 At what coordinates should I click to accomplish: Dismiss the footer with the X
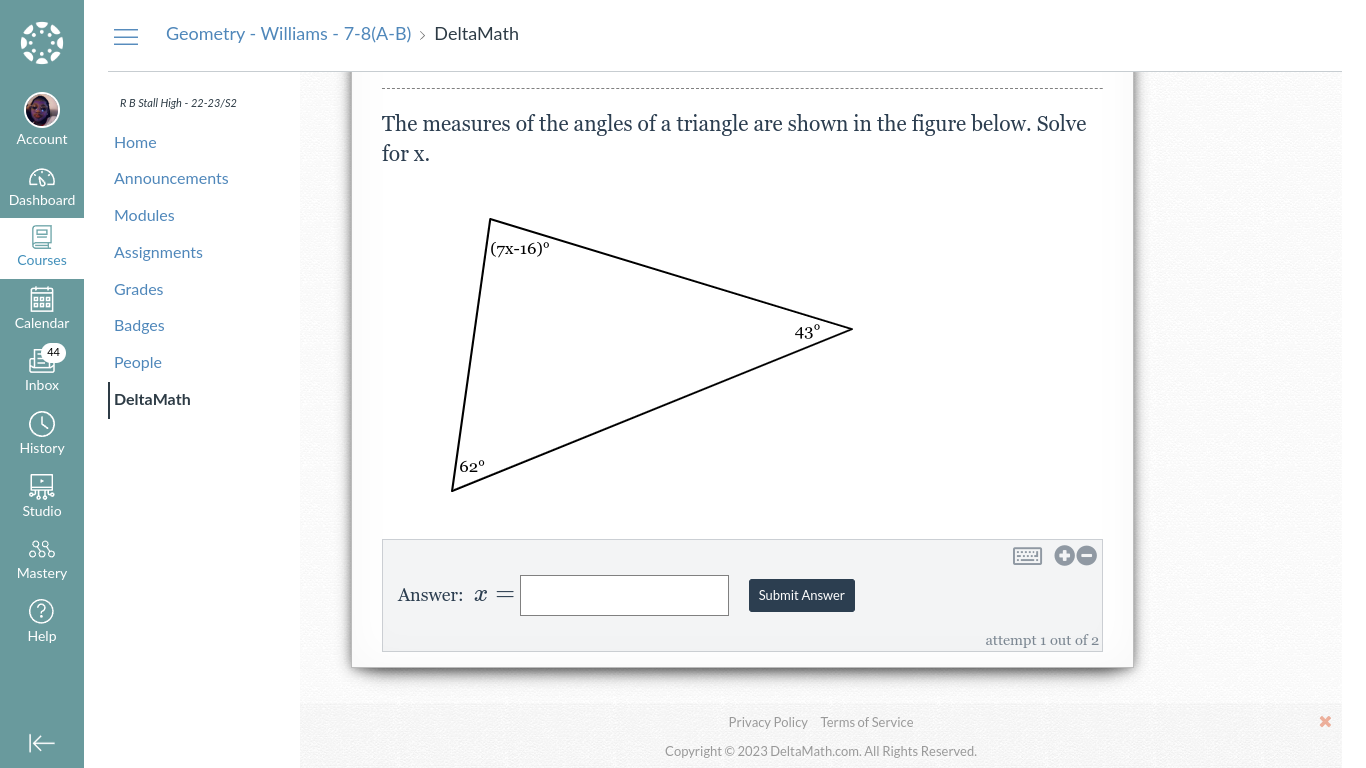(x=1325, y=722)
